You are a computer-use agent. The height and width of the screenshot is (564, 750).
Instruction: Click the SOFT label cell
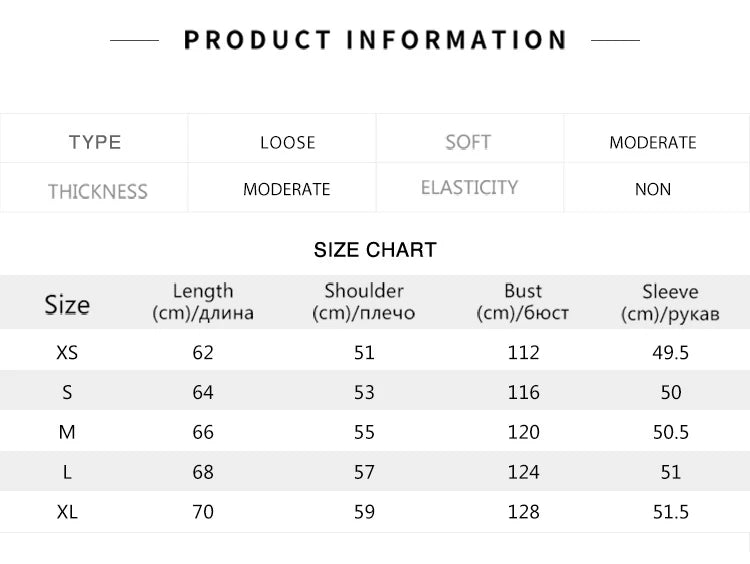coord(468,142)
